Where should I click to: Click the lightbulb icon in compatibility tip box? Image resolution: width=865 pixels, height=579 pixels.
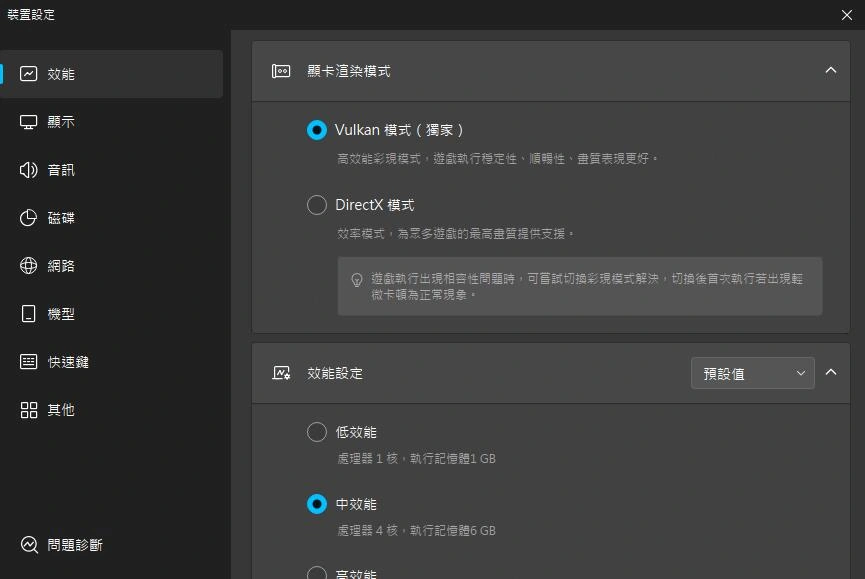pyautogui.click(x=357, y=281)
